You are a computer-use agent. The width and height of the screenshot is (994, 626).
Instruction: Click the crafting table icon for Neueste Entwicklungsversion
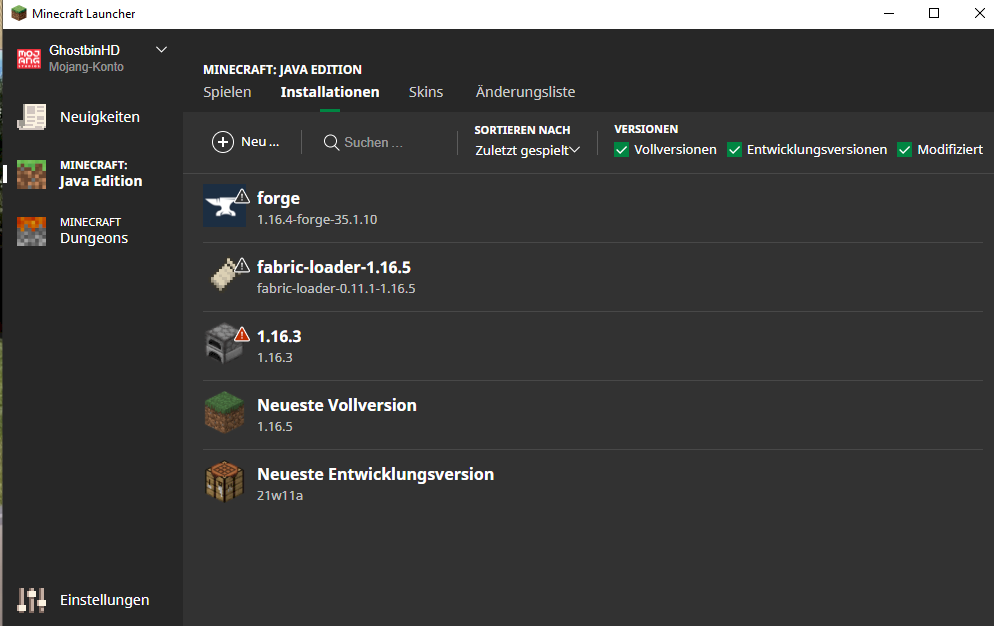click(x=224, y=482)
